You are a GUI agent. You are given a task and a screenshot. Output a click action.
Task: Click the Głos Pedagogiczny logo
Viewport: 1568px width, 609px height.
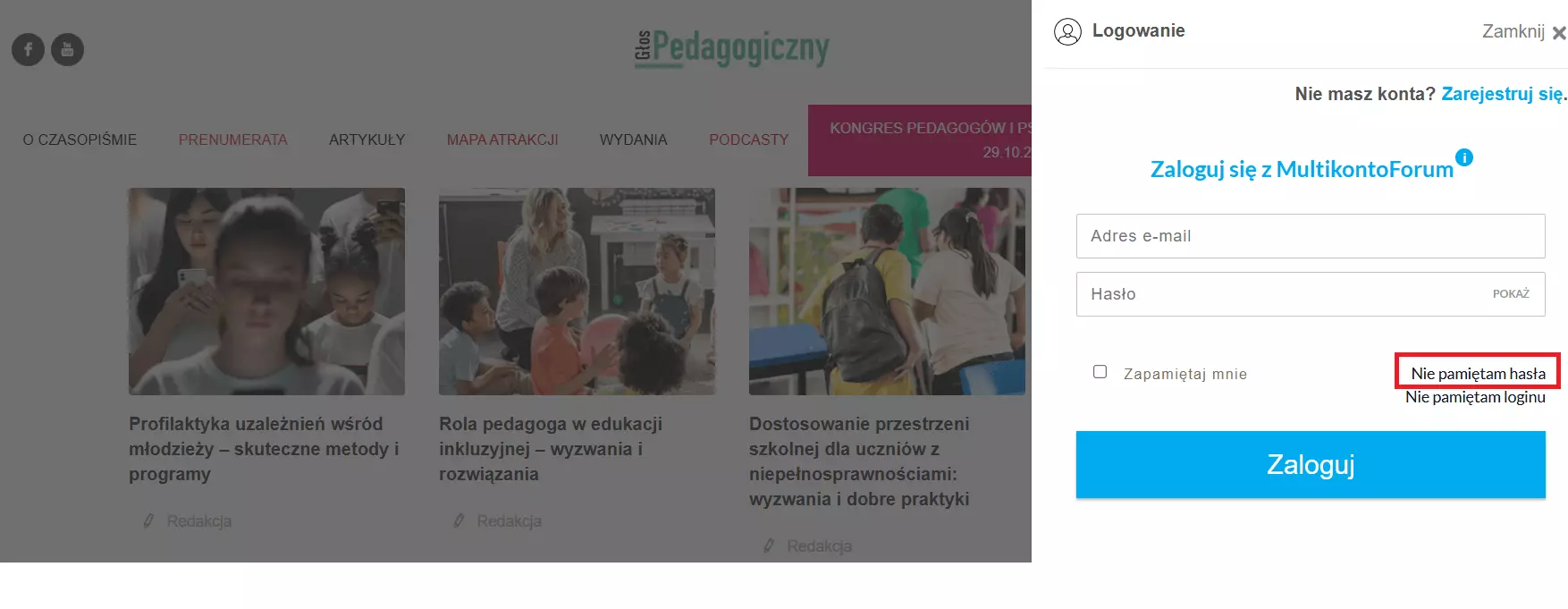point(732,48)
